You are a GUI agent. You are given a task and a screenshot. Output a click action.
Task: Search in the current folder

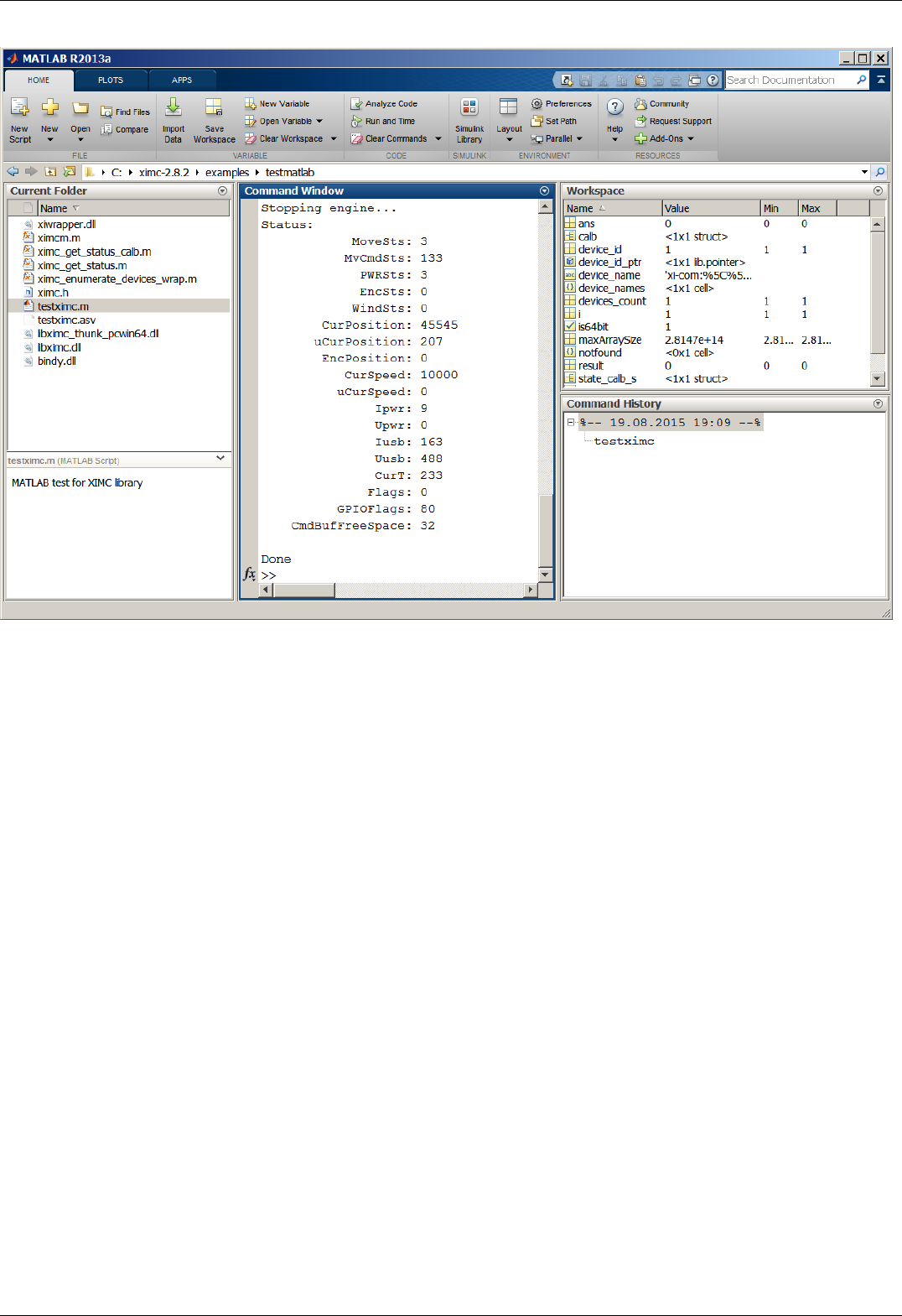pos(880,172)
